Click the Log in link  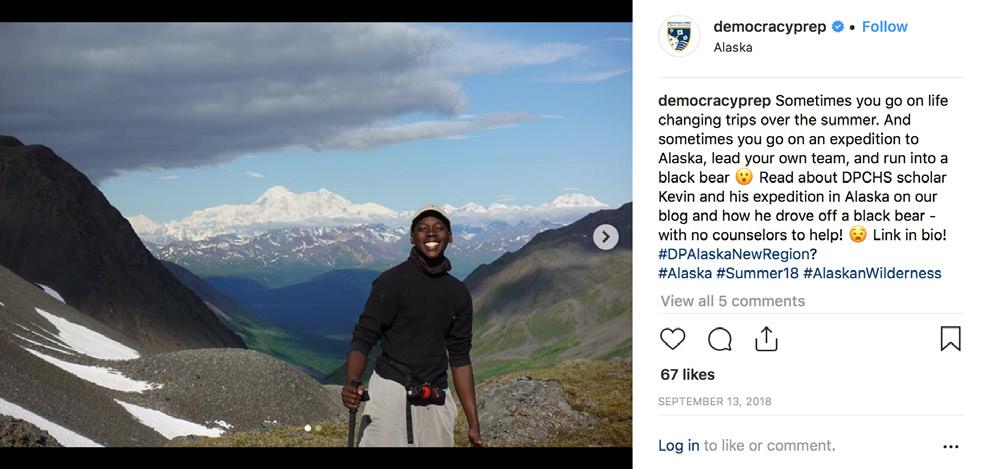[x=678, y=446]
